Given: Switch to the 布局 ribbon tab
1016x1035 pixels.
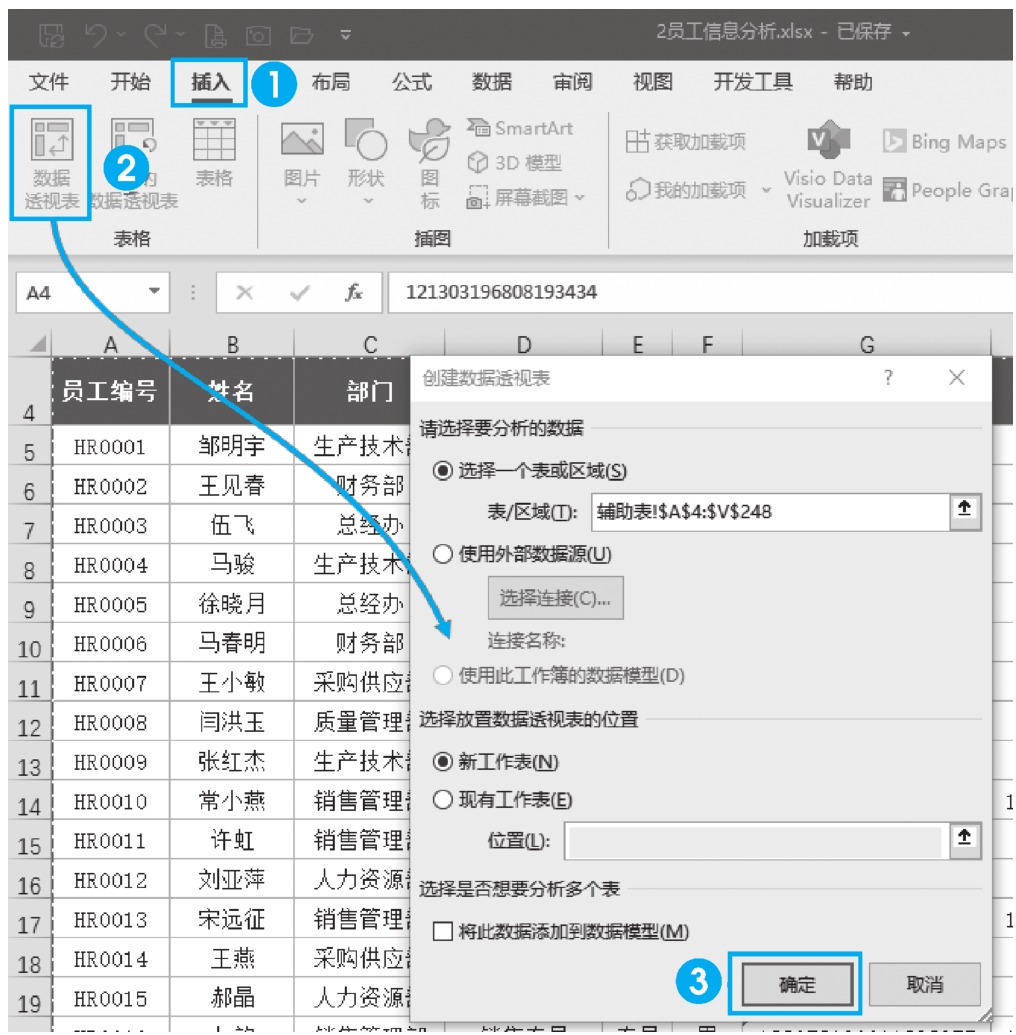Looking at the screenshot, I should [331, 82].
